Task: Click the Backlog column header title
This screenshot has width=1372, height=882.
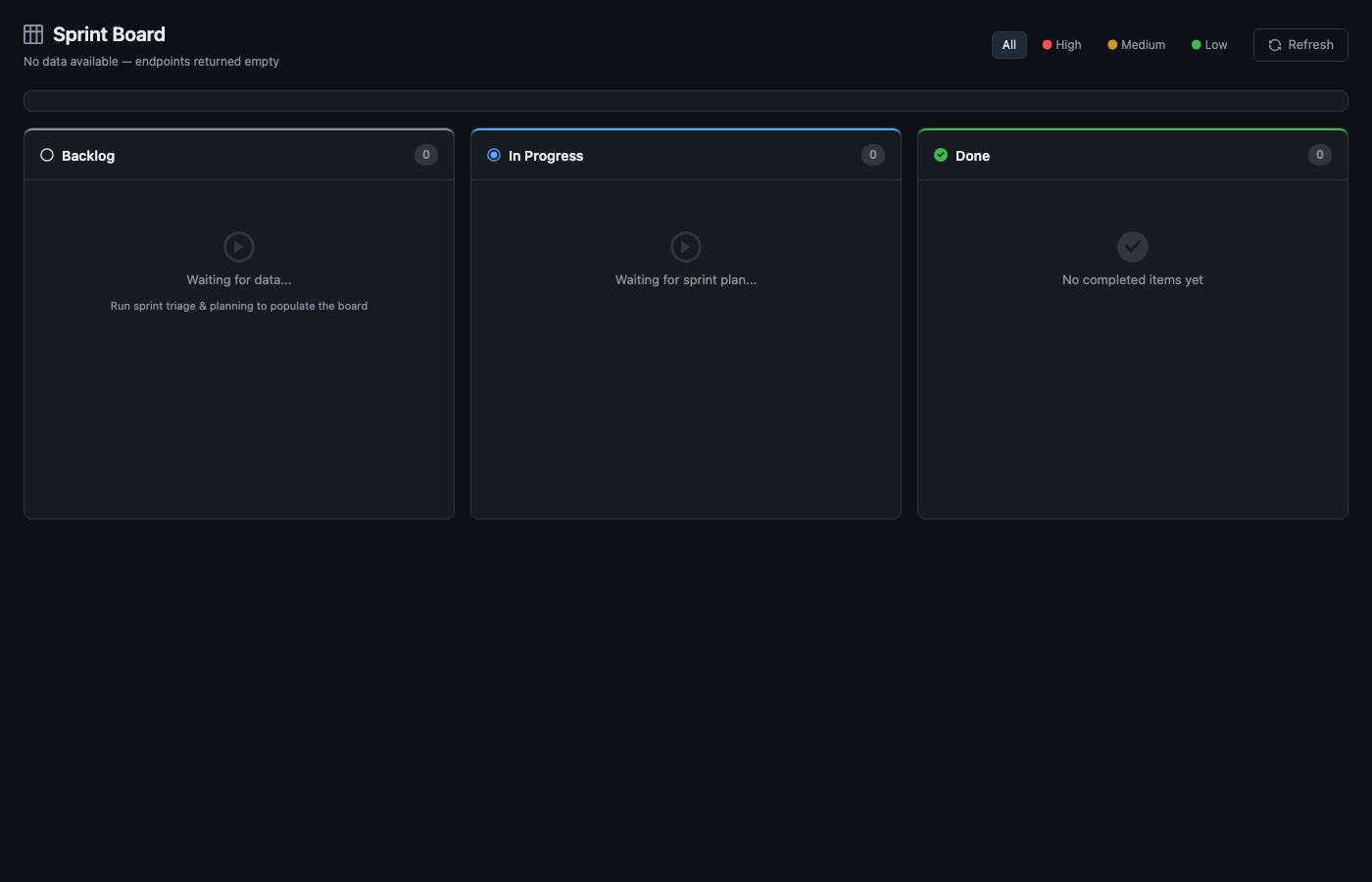Action: pyautogui.click(x=88, y=156)
